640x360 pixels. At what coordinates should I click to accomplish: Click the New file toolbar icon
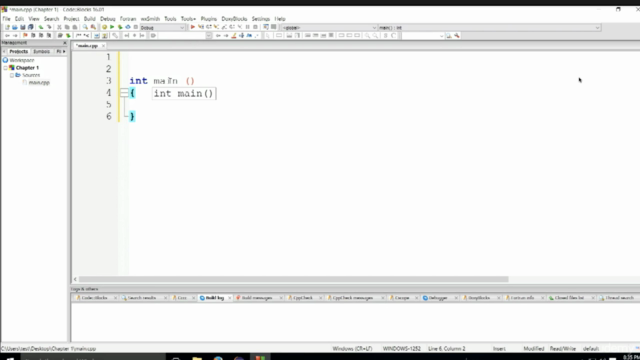[7, 27]
